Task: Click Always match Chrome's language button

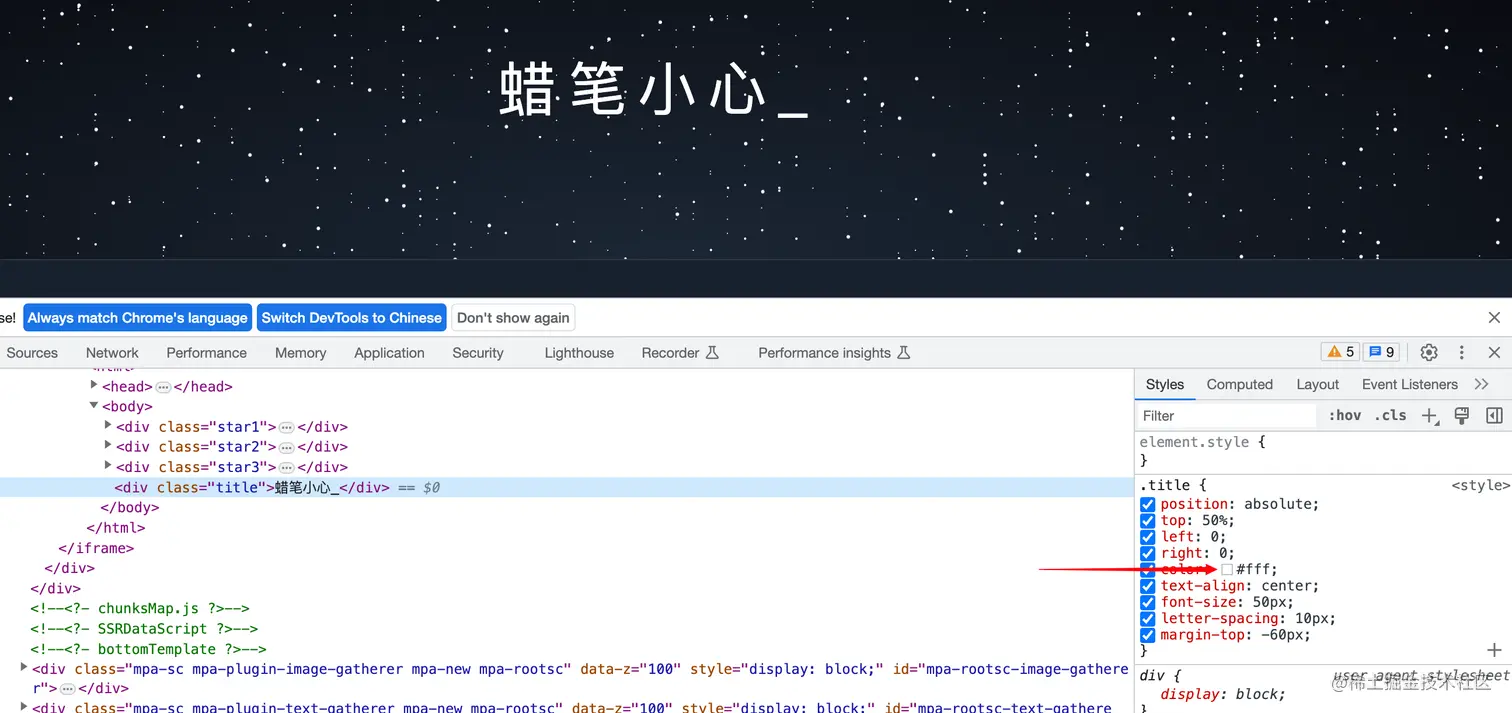Action: click(x=137, y=318)
